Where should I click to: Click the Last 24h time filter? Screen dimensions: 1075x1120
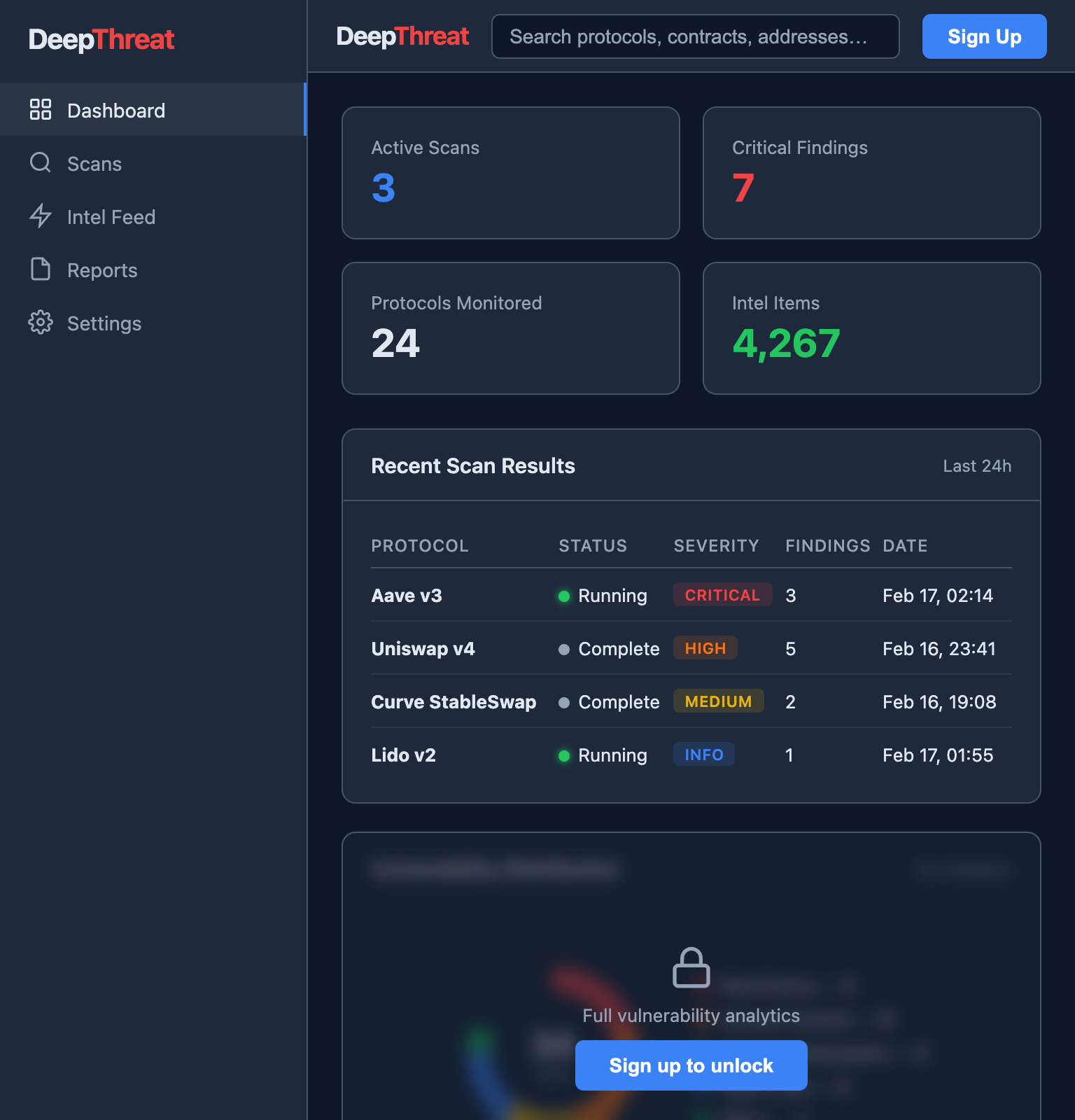coord(976,466)
